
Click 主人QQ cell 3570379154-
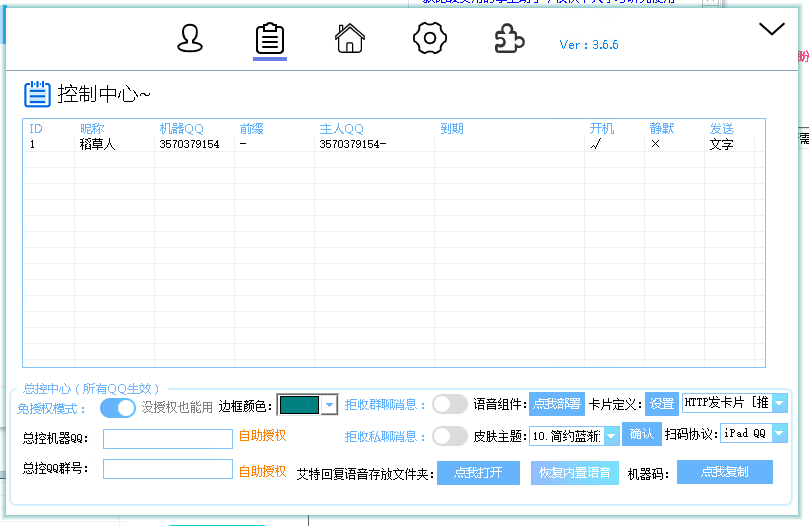[x=352, y=144]
